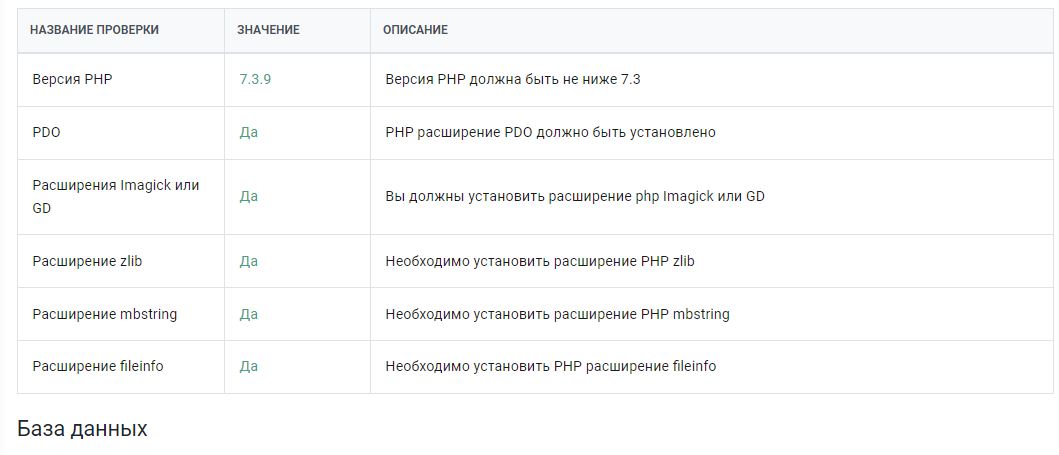Click the "Название проверки" column header
1059x455 pixels.
click(94, 30)
